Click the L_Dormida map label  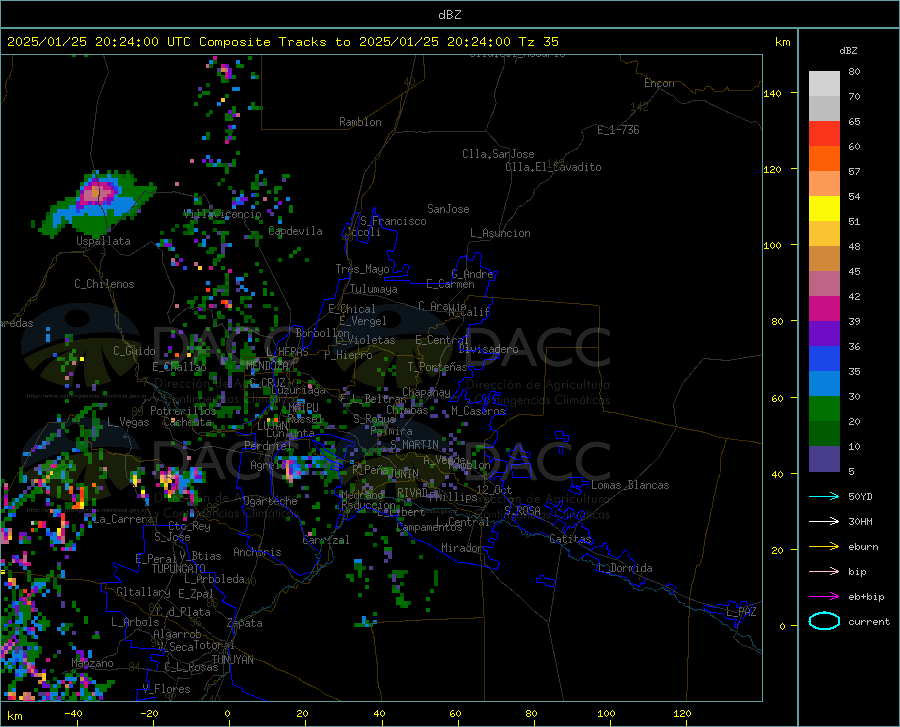click(x=625, y=568)
